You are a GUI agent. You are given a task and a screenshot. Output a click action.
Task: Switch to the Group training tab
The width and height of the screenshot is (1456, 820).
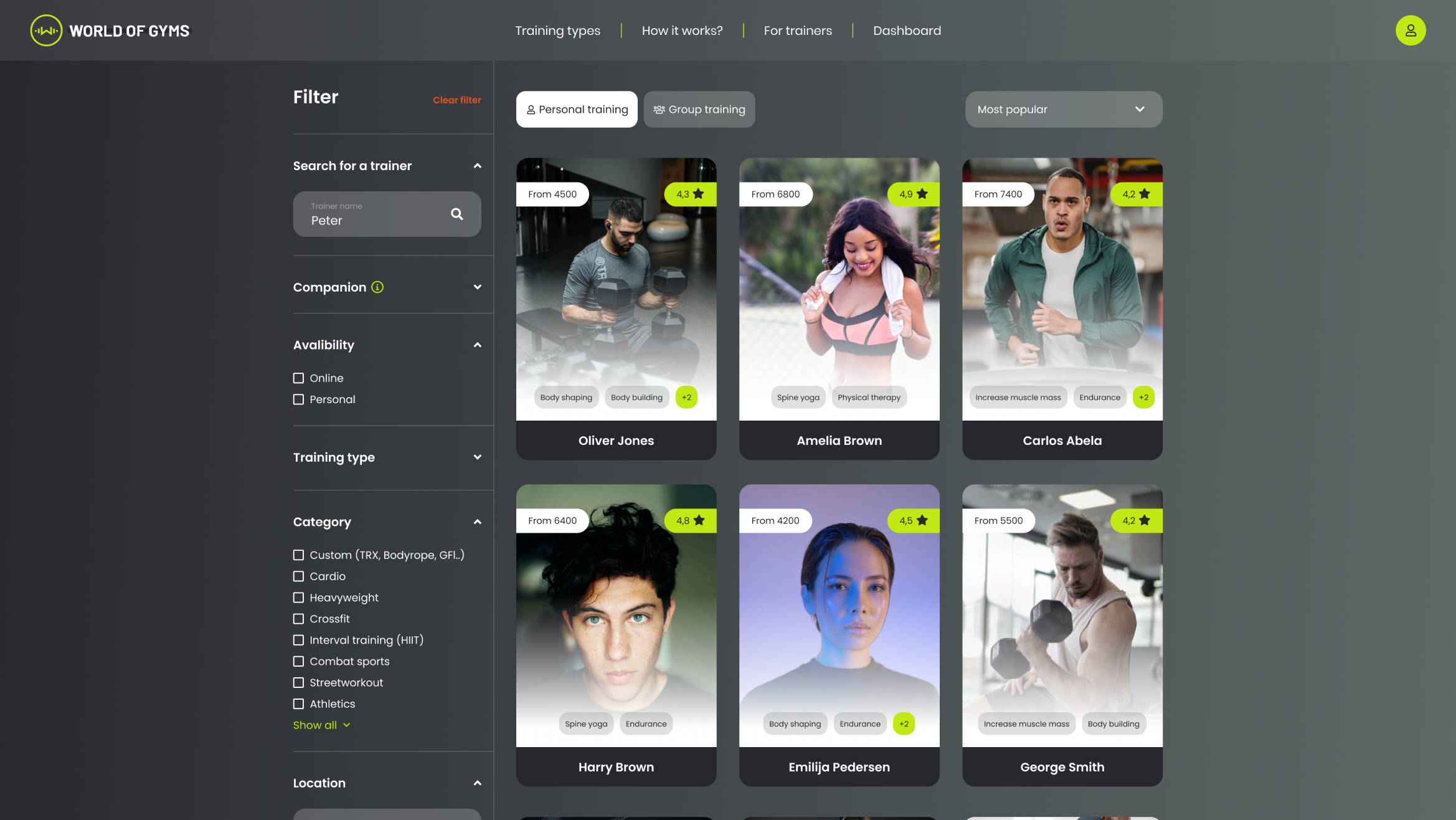699,110
